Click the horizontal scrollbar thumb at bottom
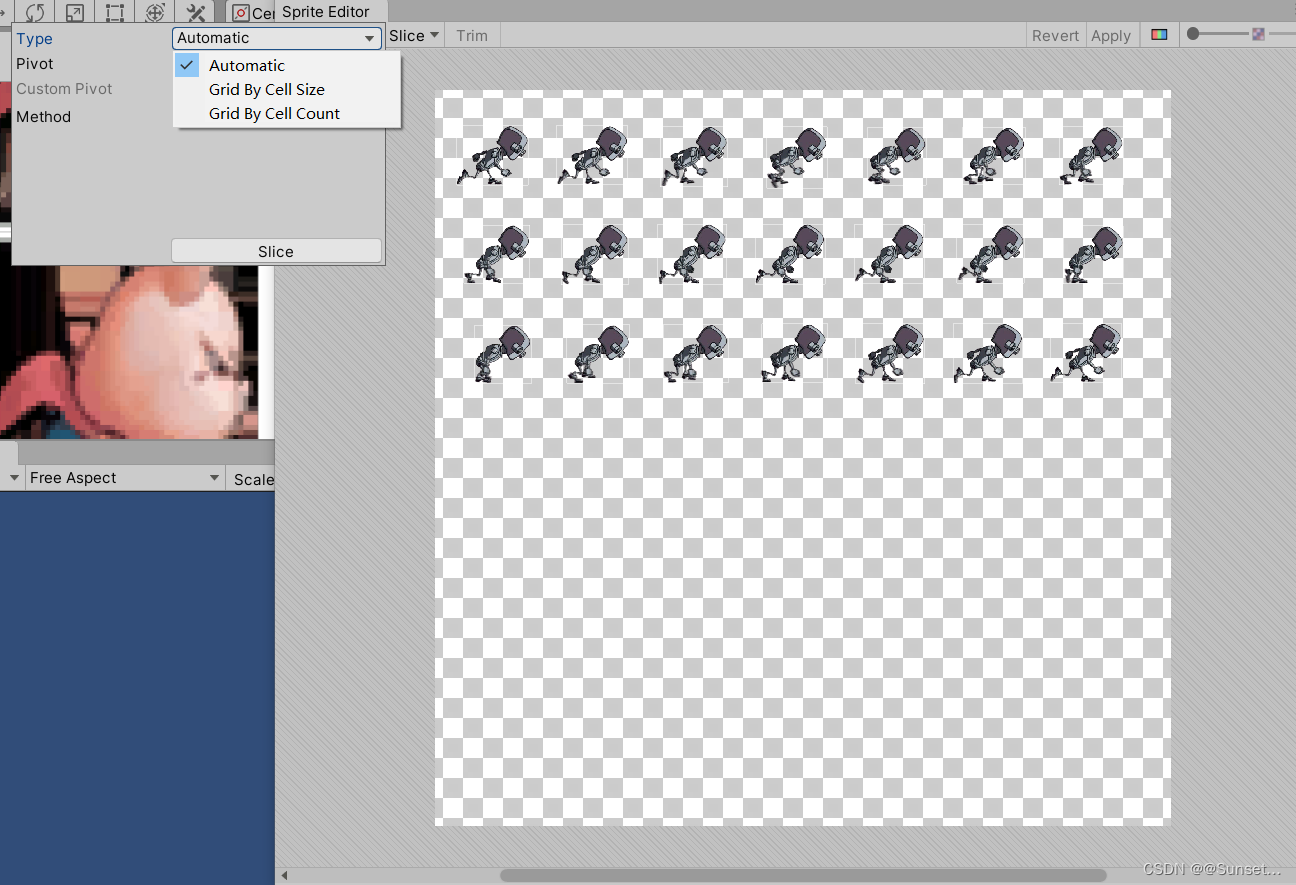The image size is (1296, 885). tap(803, 875)
